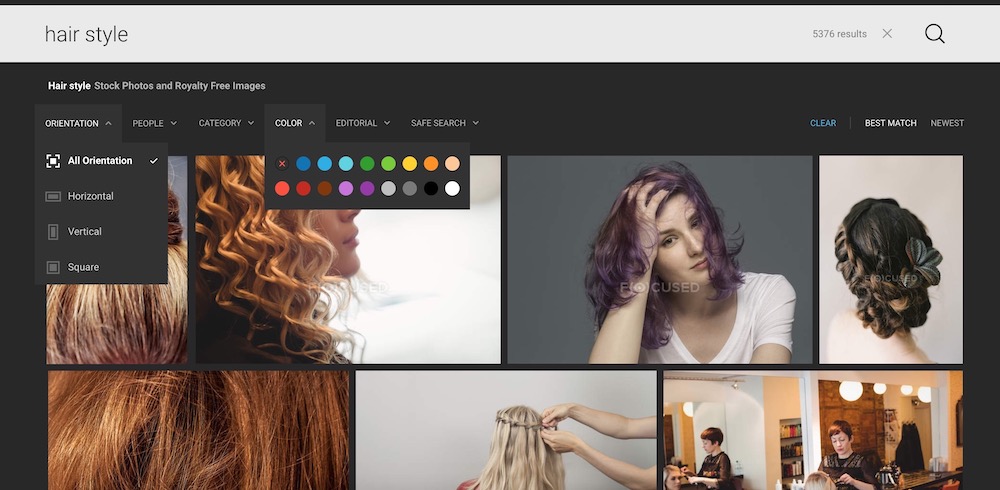Open the Category filter dropdown
1000x490 pixels.
point(226,123)
